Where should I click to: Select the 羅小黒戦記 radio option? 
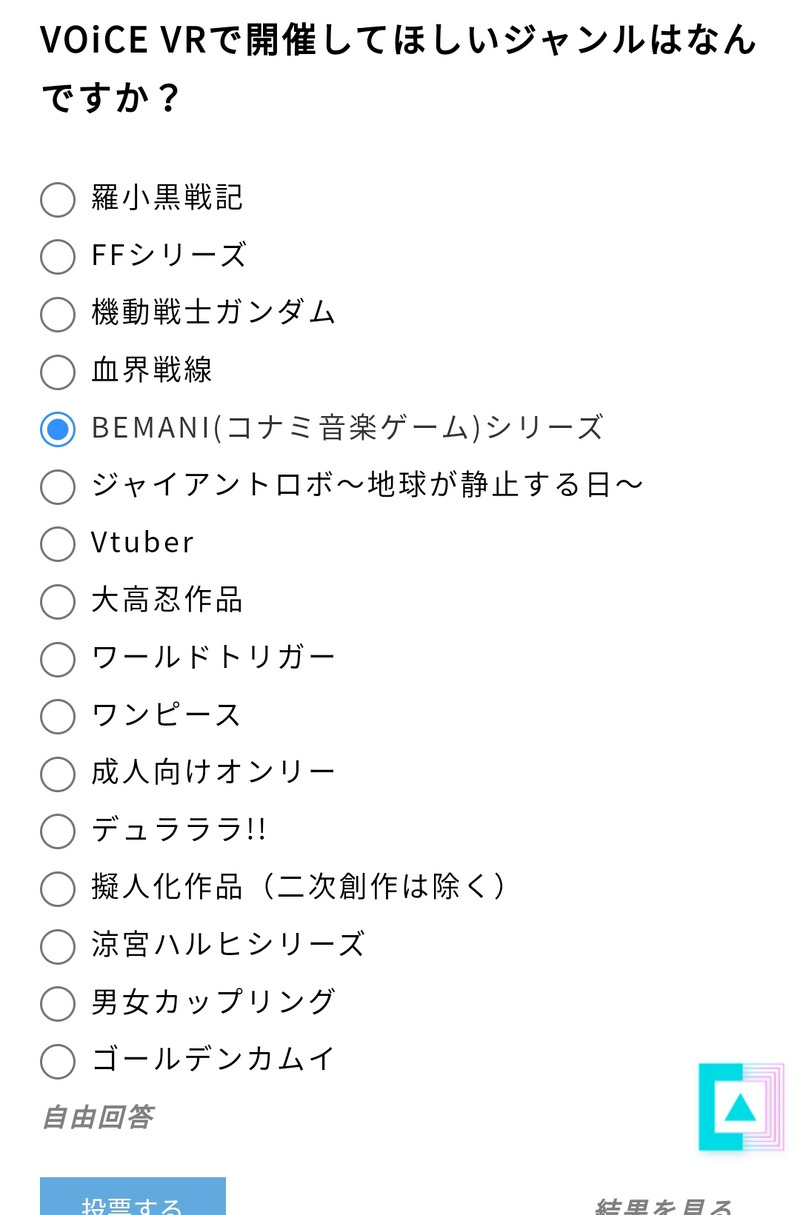pyautogui.click(x=58, y=199)
